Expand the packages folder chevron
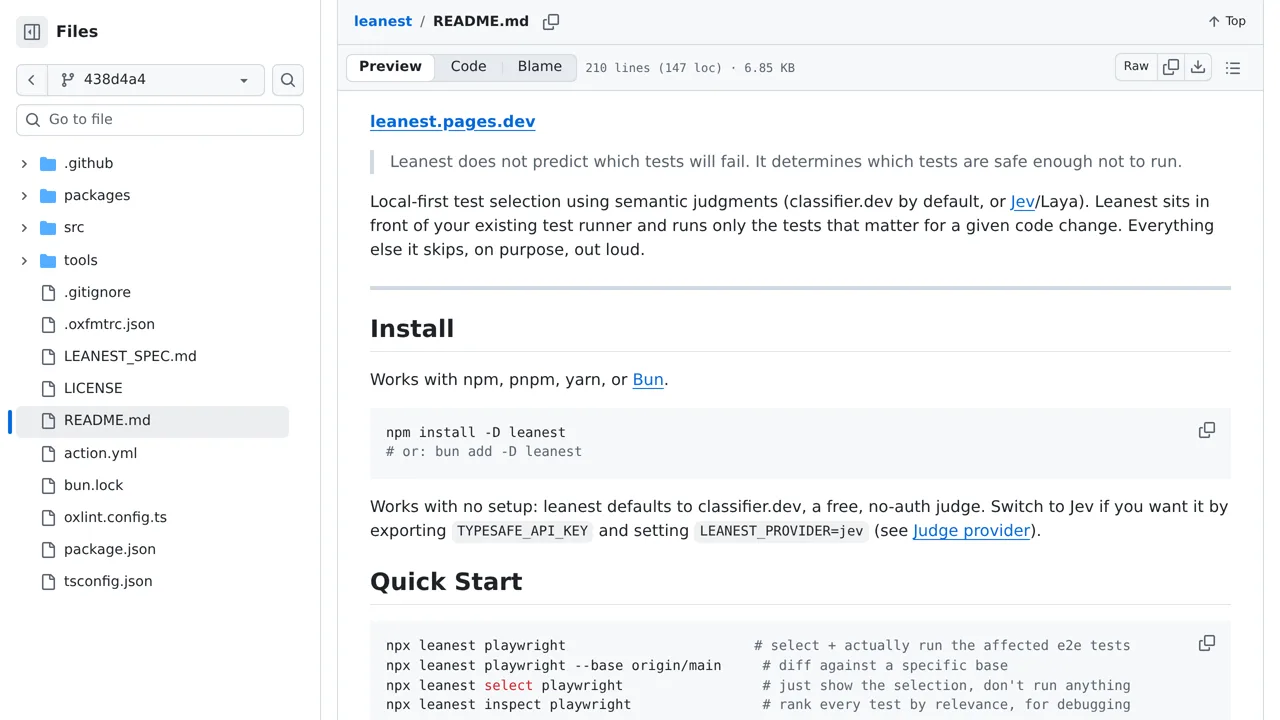The image size is (1280, 720). pos(24,196)
